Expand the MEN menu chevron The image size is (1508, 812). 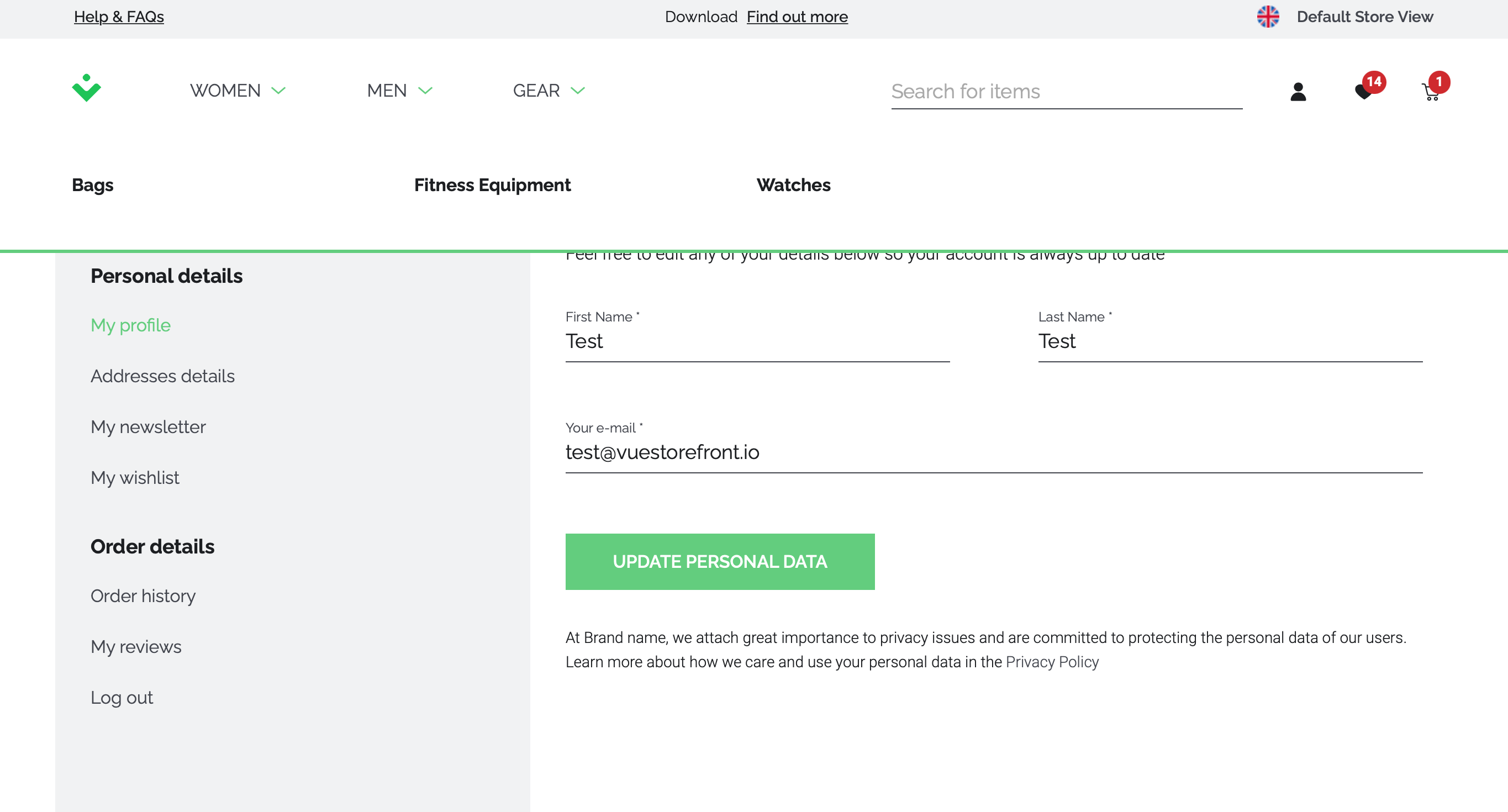[x=425, y=91]
